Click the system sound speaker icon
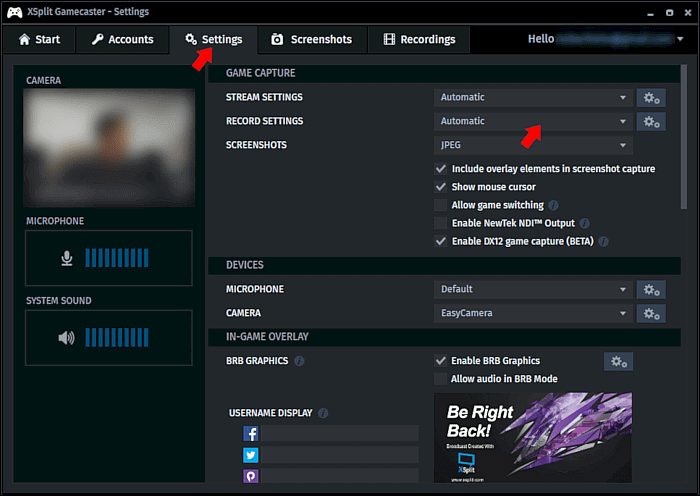700x496 pixels. [x=66, y=338]
